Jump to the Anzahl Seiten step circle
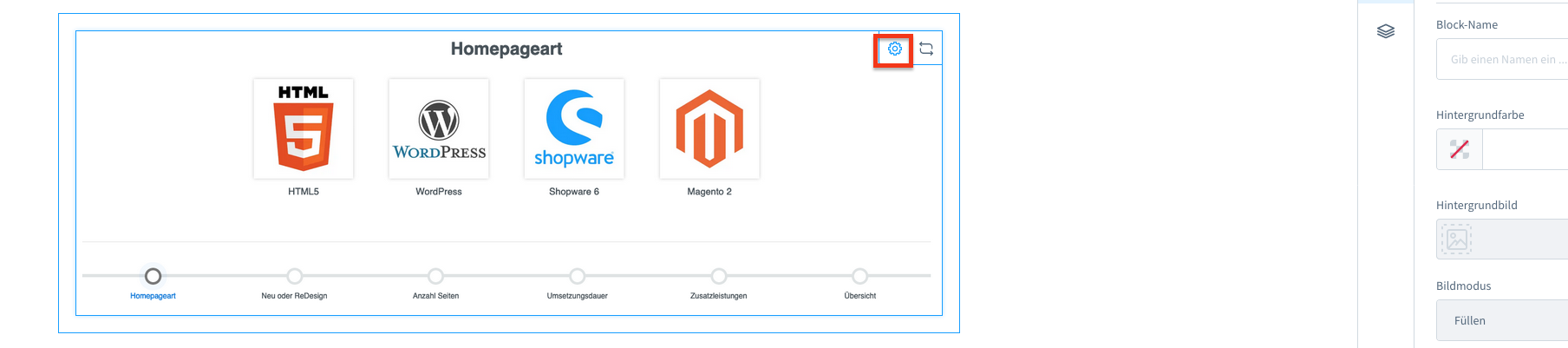Screen dimensions: 1568x348 tap(436, 276)
